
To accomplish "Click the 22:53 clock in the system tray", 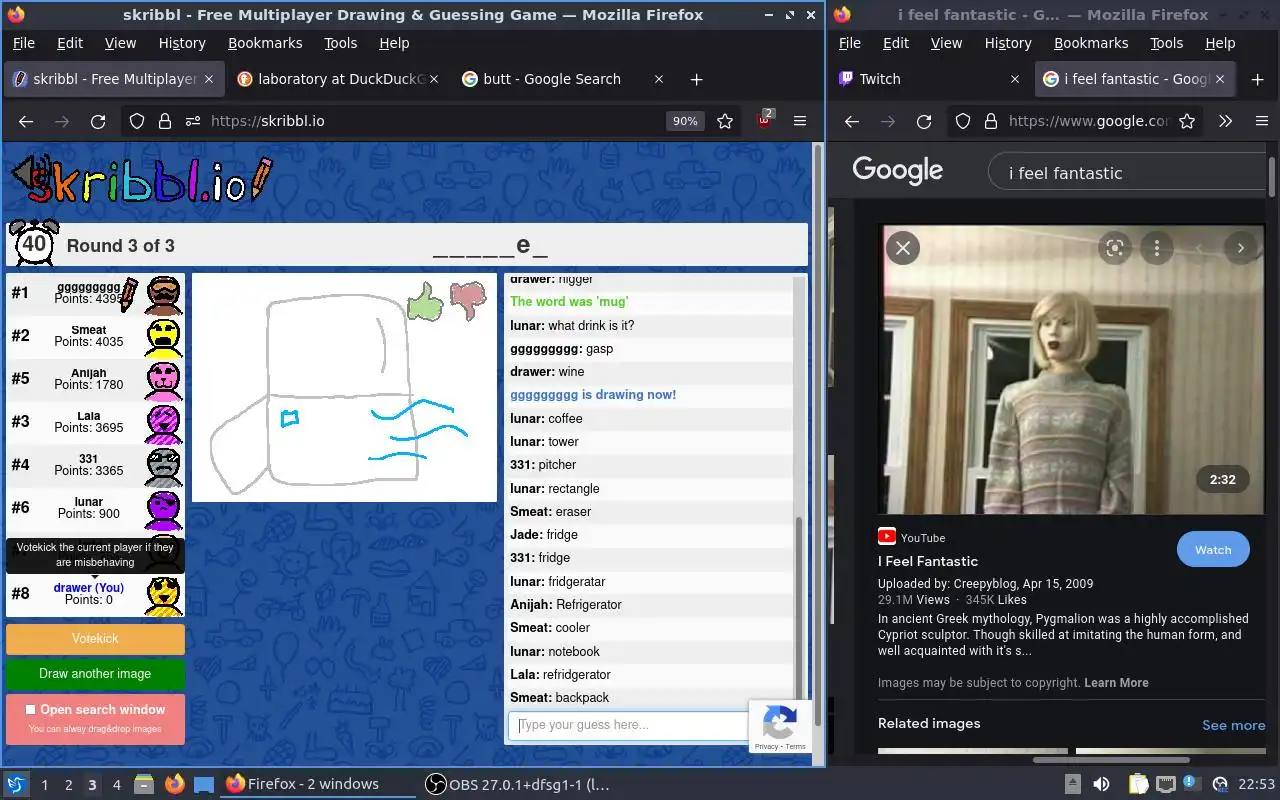I will pos(1257,784).
